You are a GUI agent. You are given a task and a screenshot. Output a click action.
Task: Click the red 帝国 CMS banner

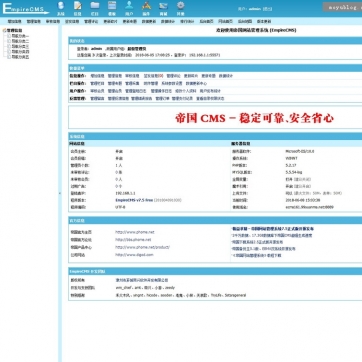click(x=254, y=118)
